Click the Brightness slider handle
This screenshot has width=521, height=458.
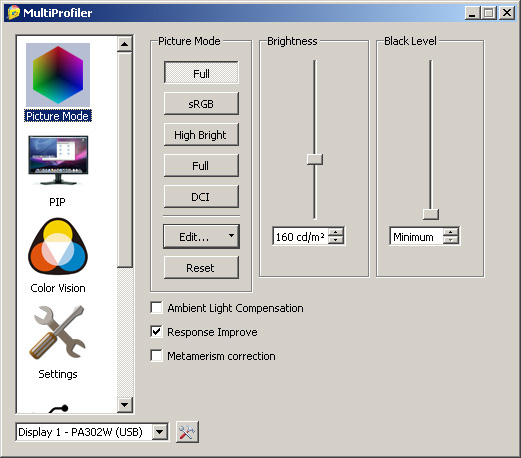tap(315, 159)
